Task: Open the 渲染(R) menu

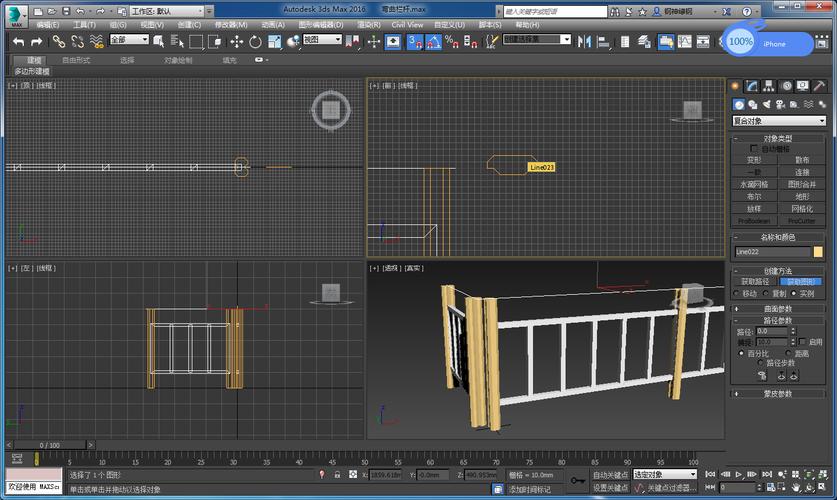Action: coord(368,24)
